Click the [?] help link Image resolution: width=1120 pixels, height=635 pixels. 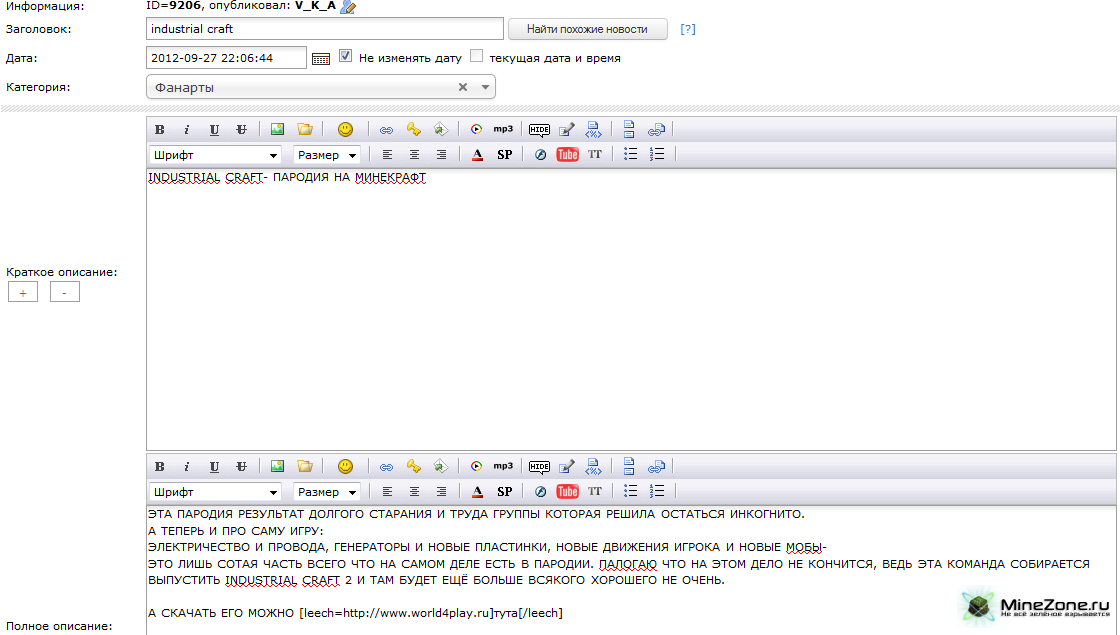coord(688,29)
